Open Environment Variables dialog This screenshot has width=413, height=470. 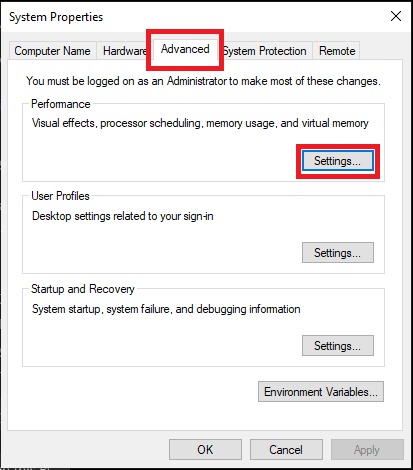click(321, 392)
